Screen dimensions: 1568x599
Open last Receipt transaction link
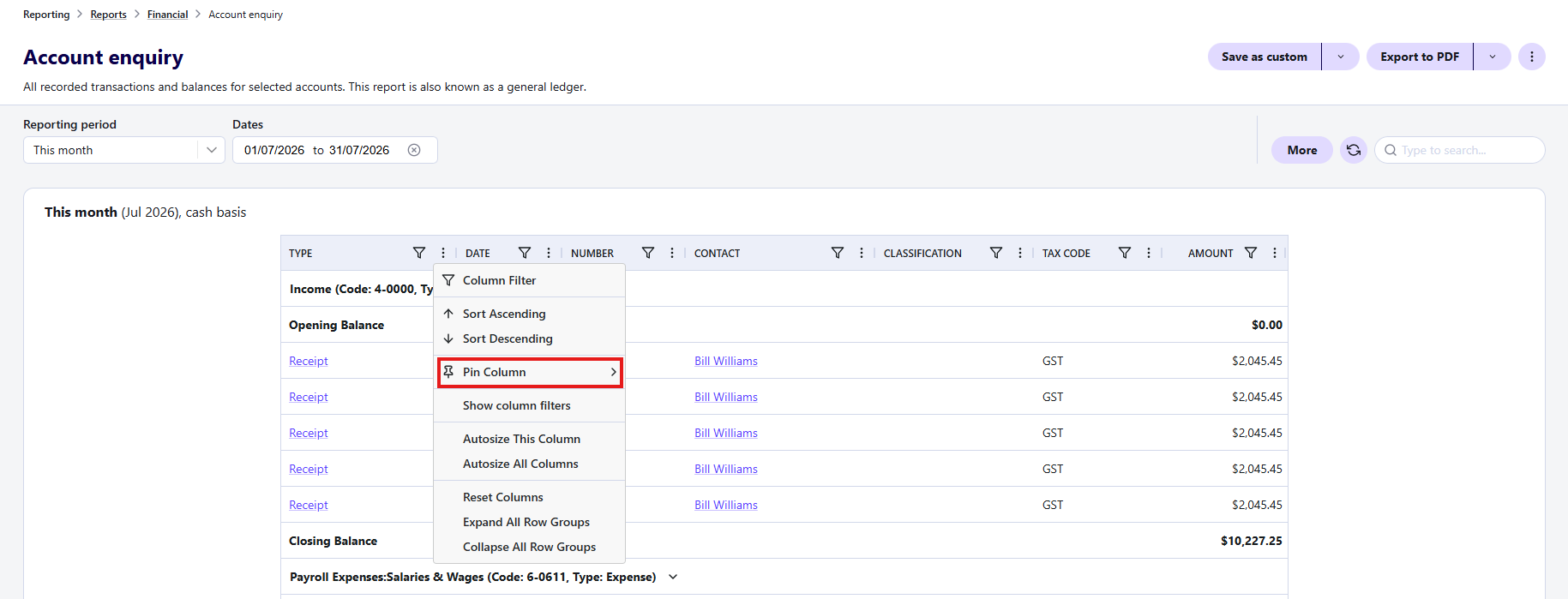pos(309,505)
